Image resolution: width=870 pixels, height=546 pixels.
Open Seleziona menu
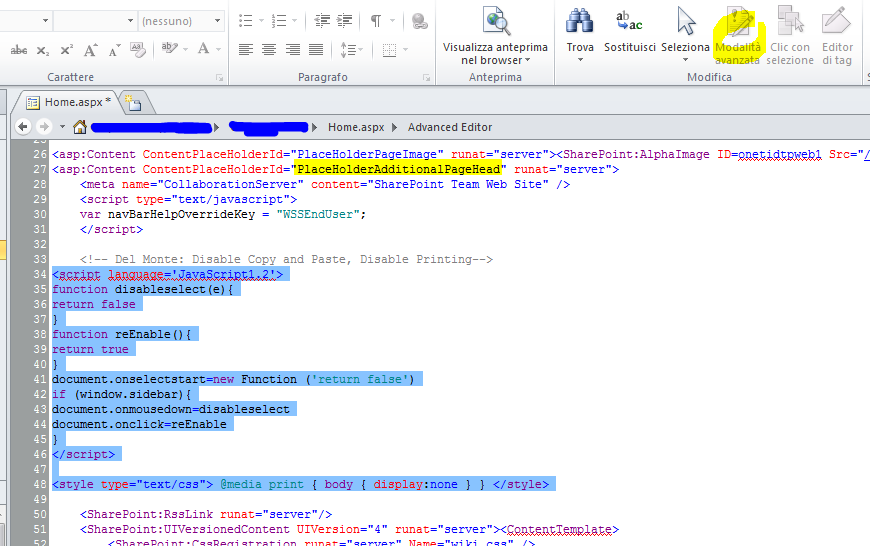click(685, 34)
